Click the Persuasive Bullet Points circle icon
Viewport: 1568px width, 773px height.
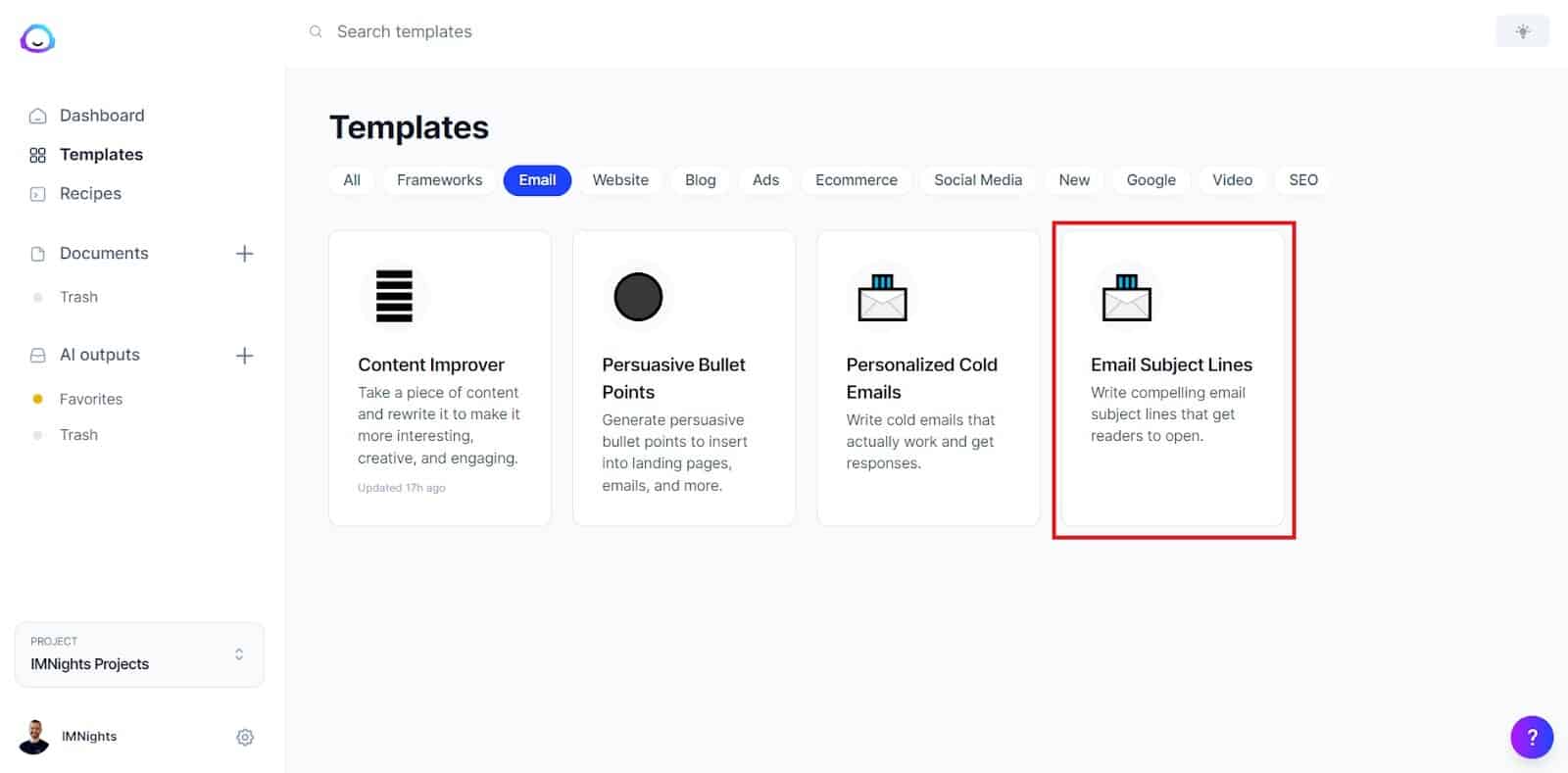[638, 296]
